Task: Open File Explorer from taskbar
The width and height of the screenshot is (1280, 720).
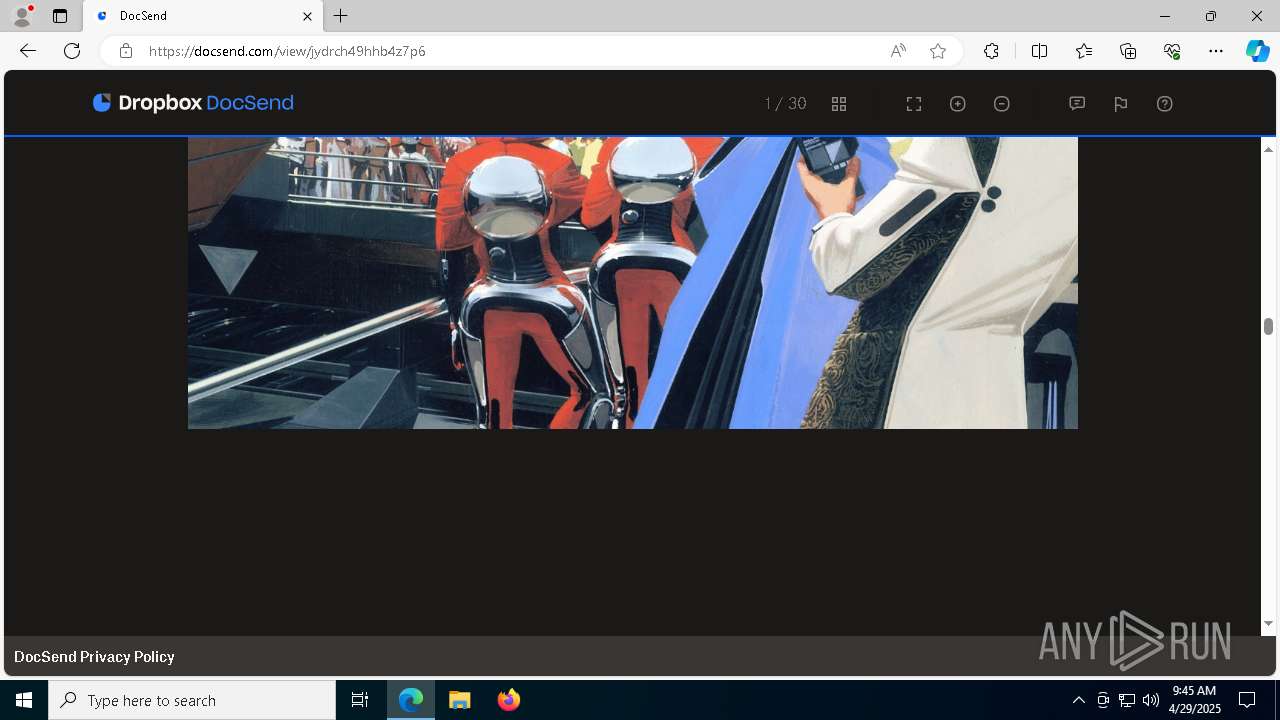Action: [460, 700]
